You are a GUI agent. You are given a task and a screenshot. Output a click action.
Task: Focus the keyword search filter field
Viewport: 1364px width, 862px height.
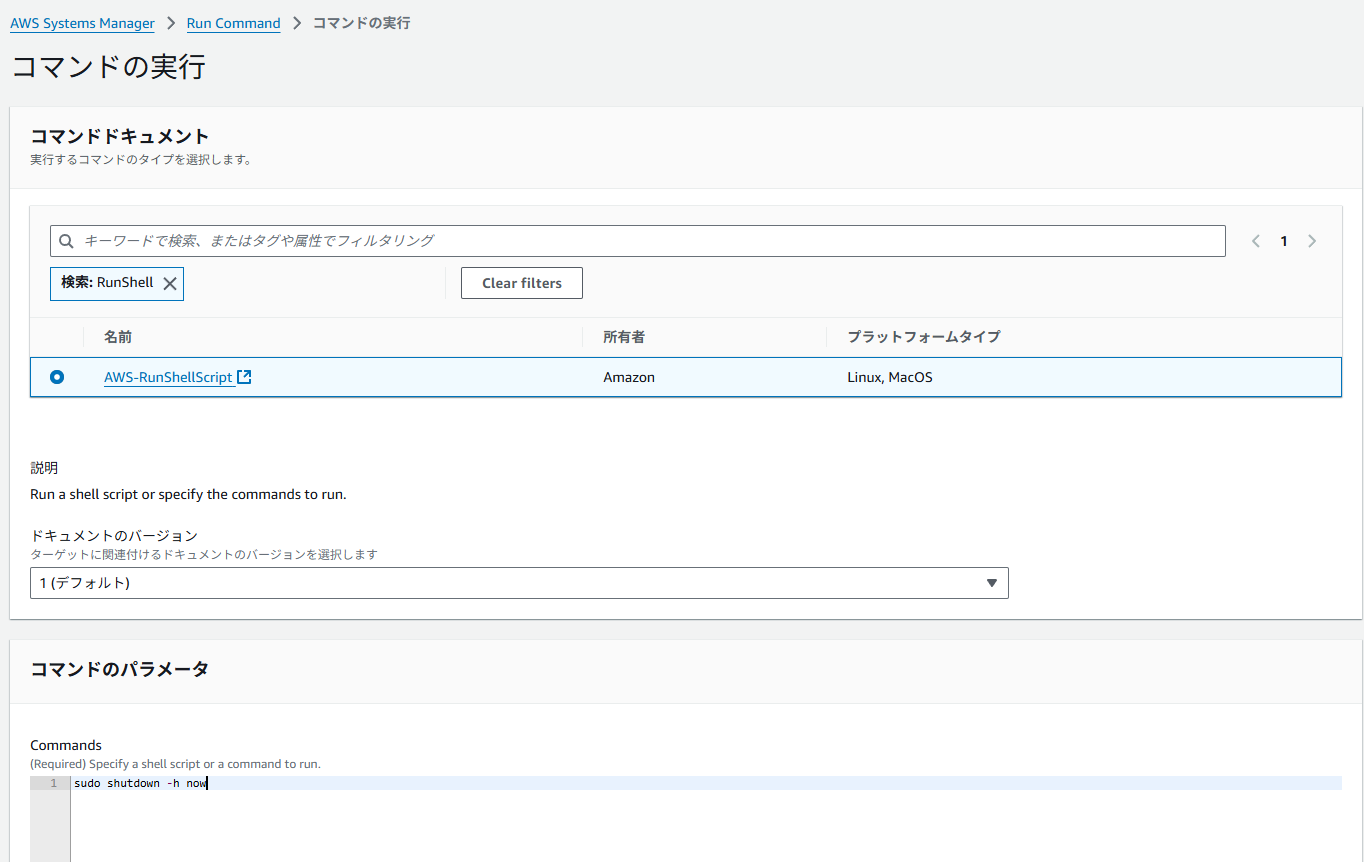(x=640, y=241)
